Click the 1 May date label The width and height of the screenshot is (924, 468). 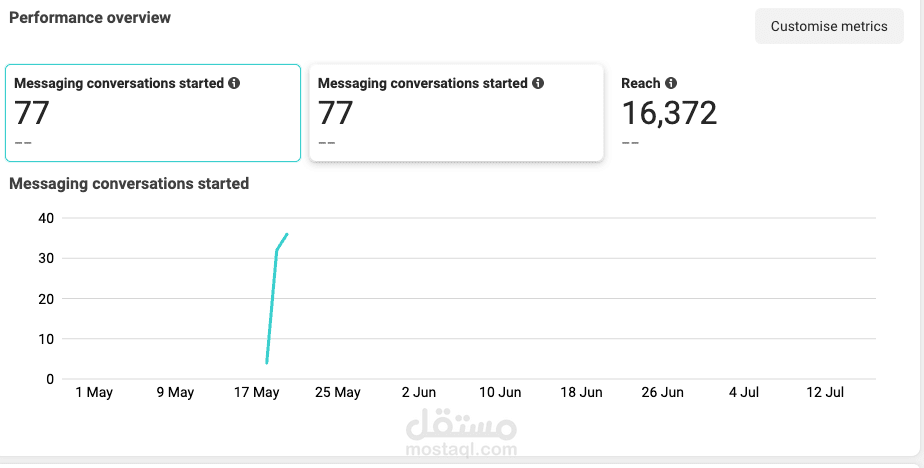tap(94, 393)
